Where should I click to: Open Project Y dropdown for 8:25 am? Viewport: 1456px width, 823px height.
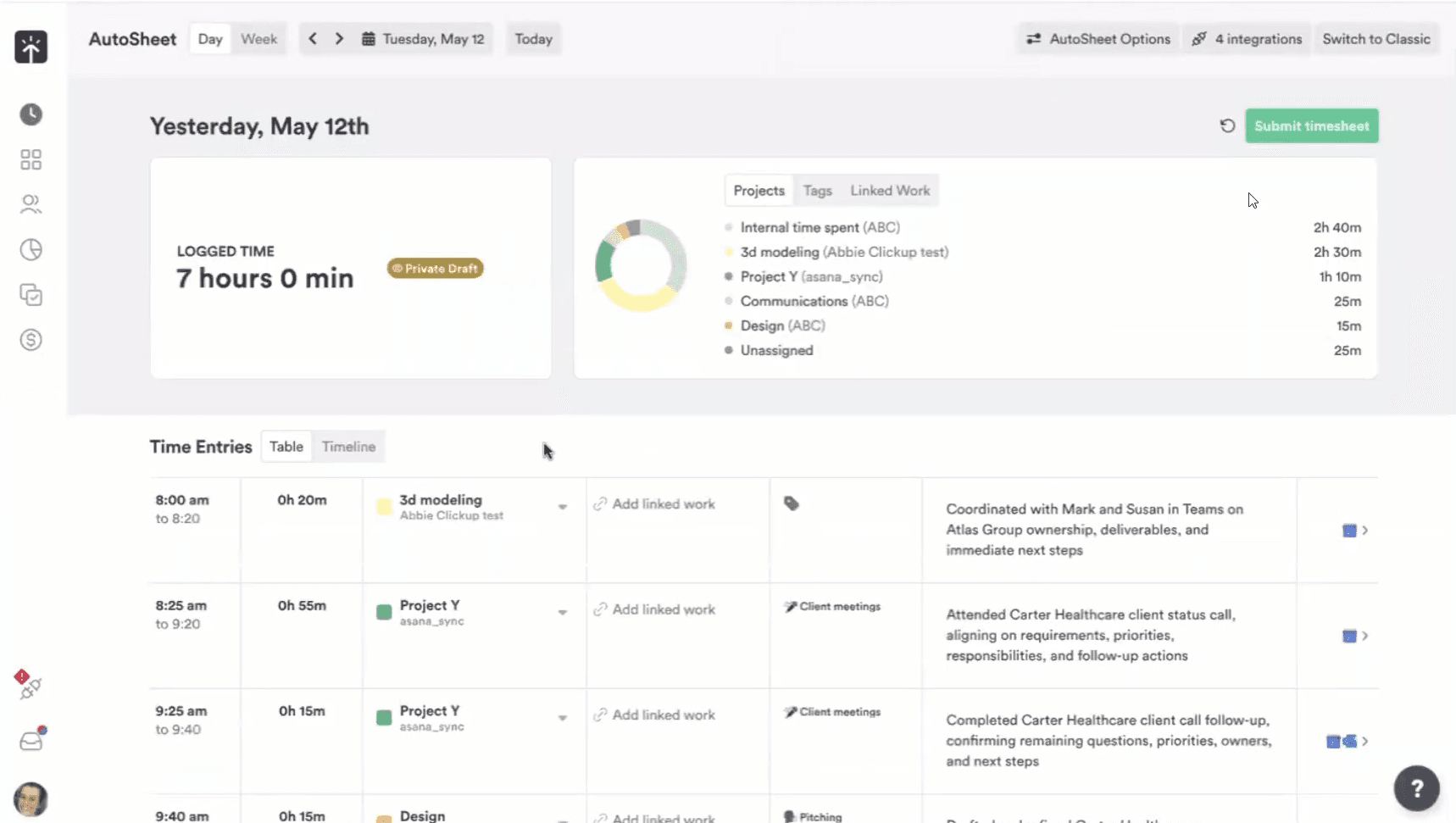click(x=562, y=612)
